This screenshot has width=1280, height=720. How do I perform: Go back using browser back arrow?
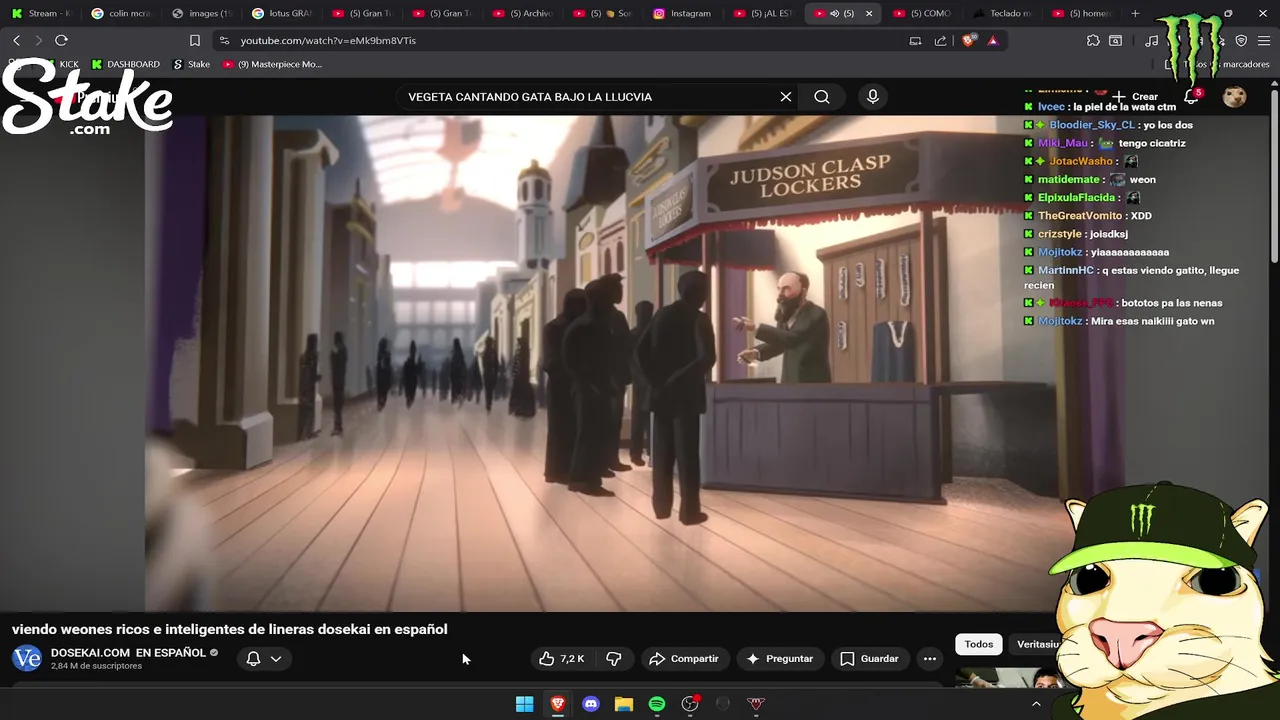pos(17,40)
